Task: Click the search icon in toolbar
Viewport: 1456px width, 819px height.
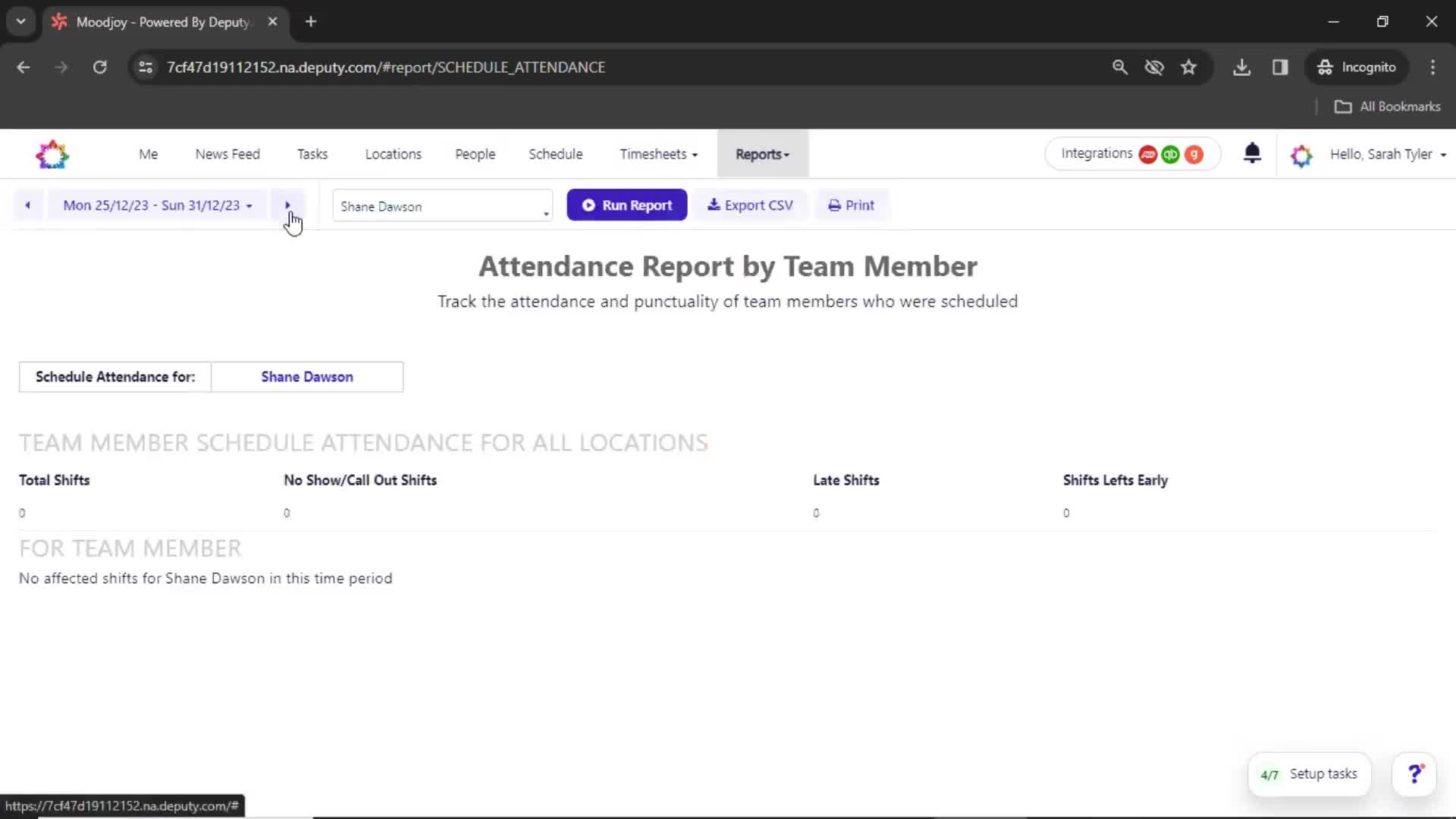Action: (1119, 67)
